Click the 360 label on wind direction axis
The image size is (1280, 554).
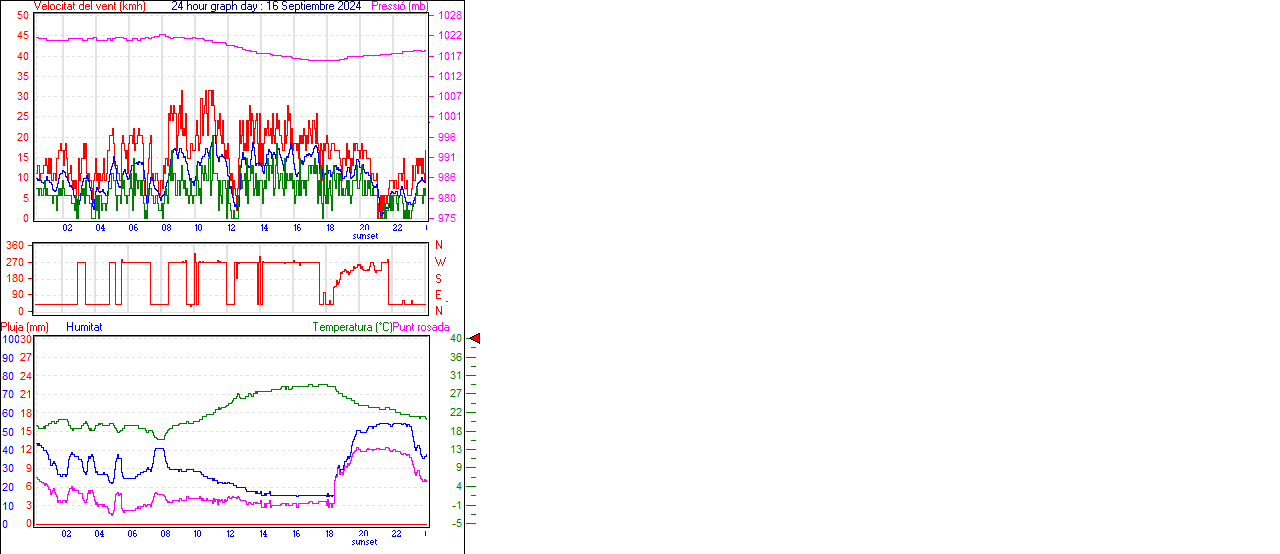(x=15, y=245)
